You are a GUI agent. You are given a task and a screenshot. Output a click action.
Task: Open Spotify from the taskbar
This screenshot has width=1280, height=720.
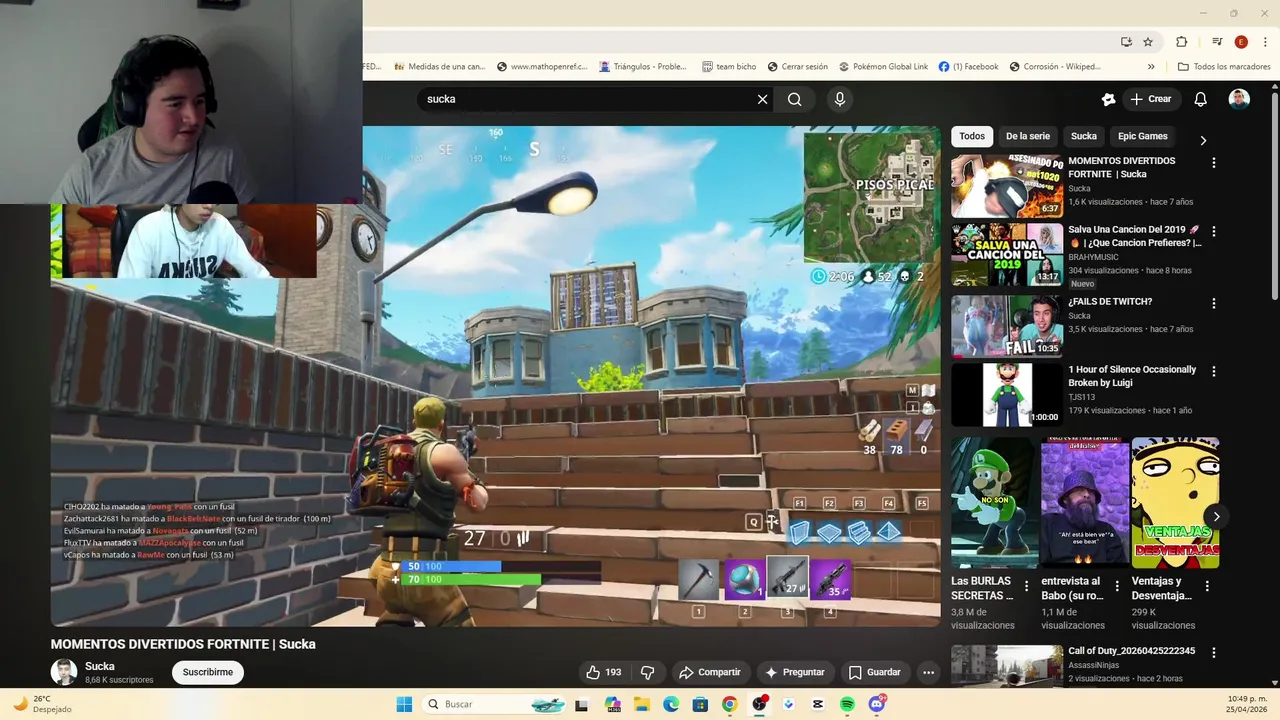[847, 704]
